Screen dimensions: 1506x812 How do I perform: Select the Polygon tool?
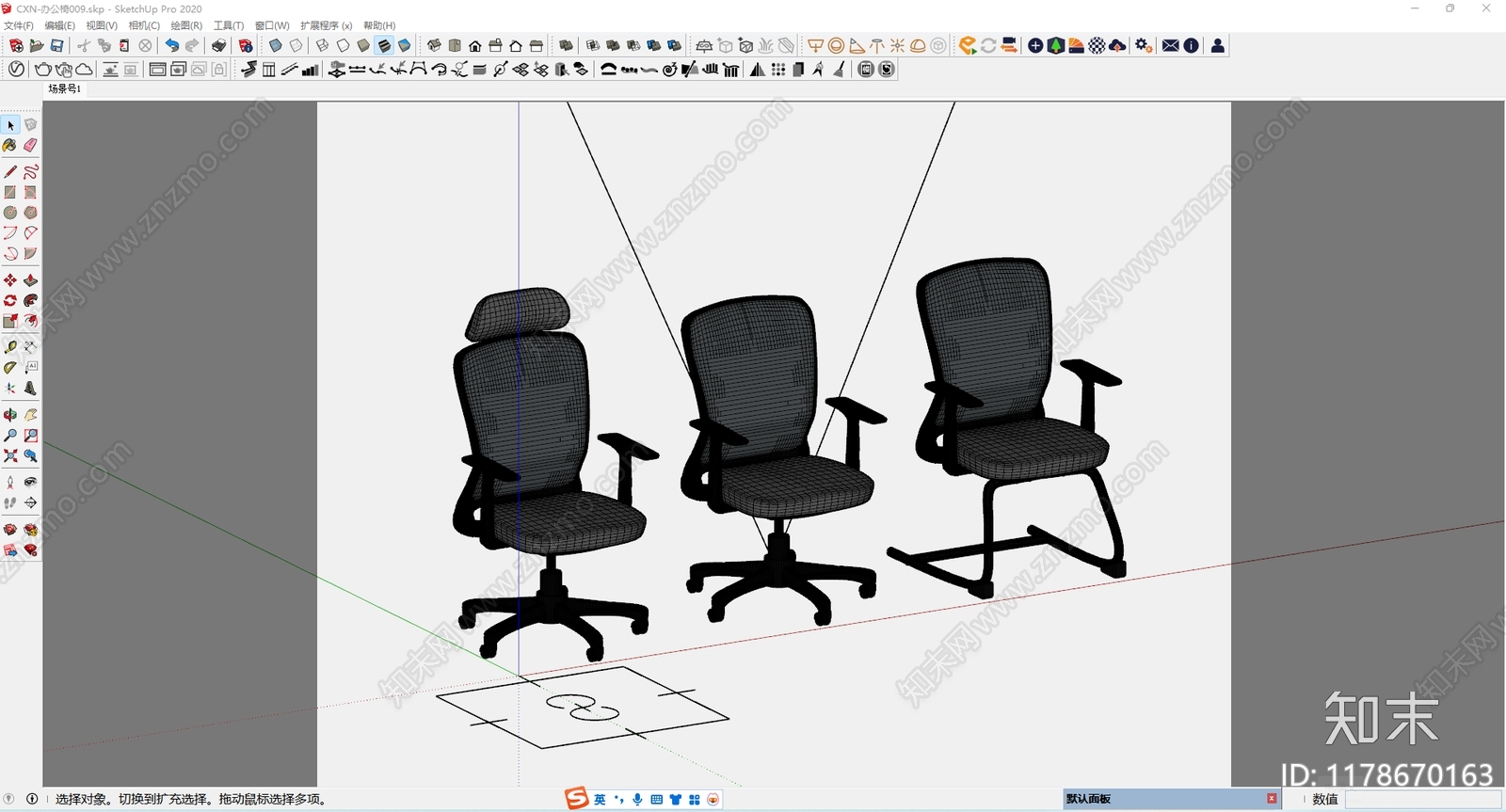click(30, 213)
